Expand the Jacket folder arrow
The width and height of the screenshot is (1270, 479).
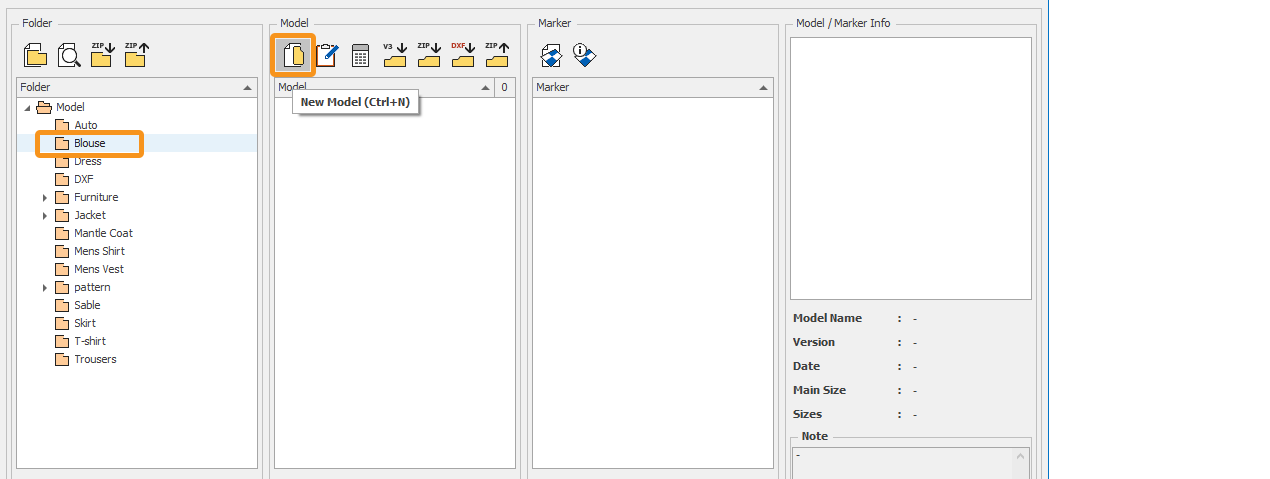point(45,216)
